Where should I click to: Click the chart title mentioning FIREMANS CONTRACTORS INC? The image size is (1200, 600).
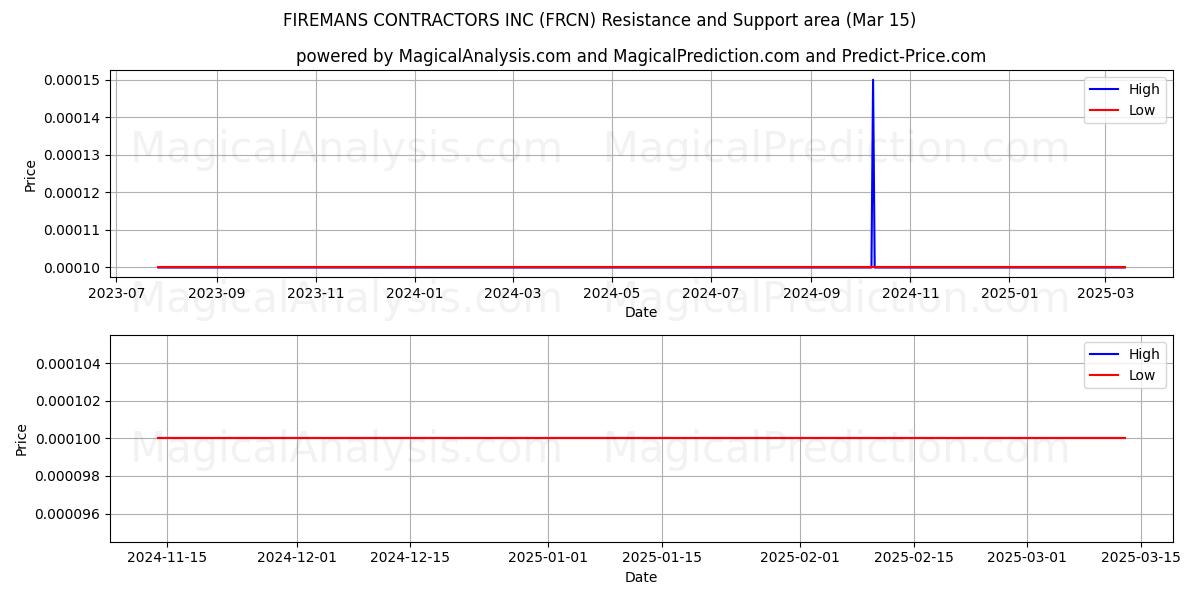pyautogui.click(x=600, y=20)
